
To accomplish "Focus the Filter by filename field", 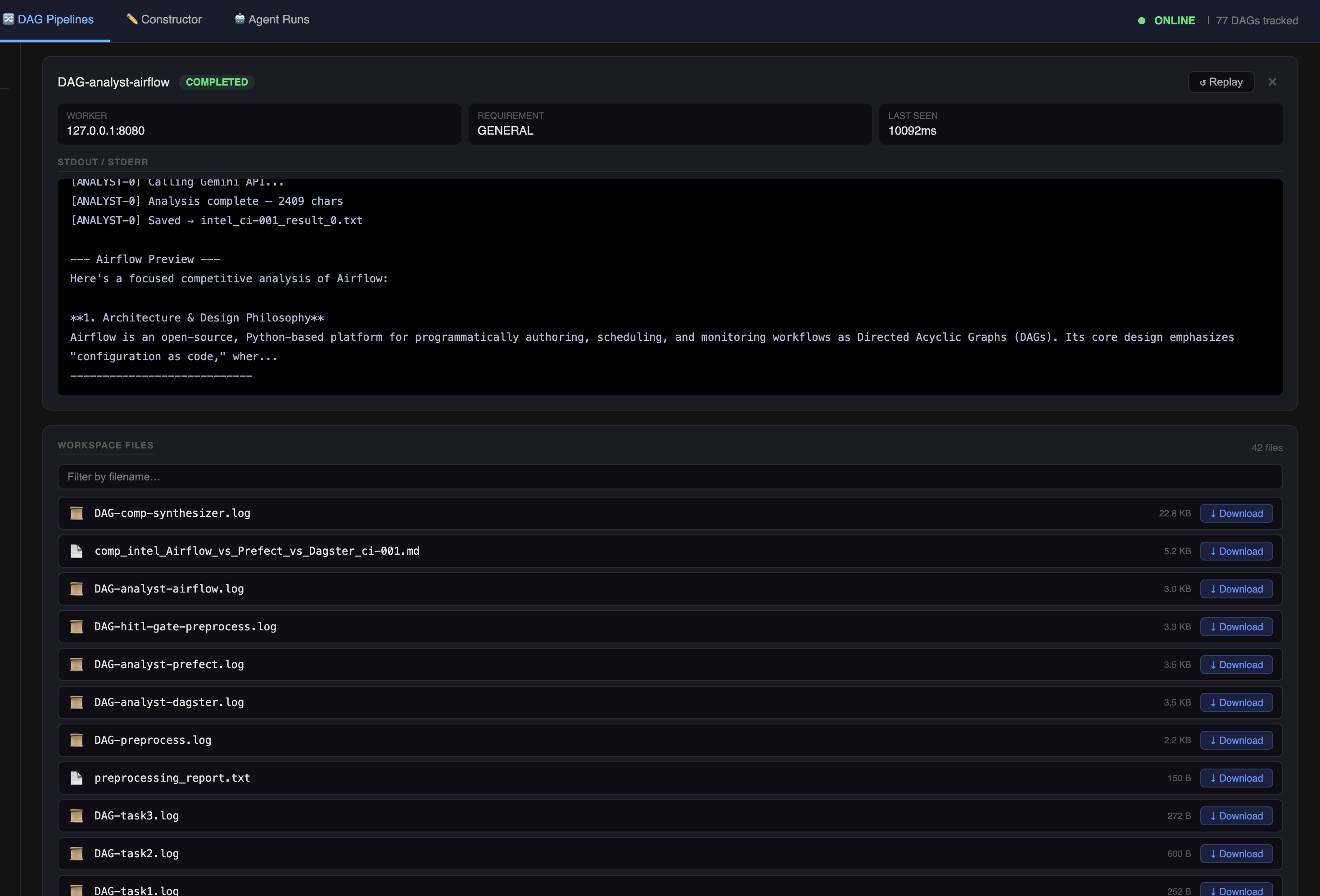I will tap(669, 477).
